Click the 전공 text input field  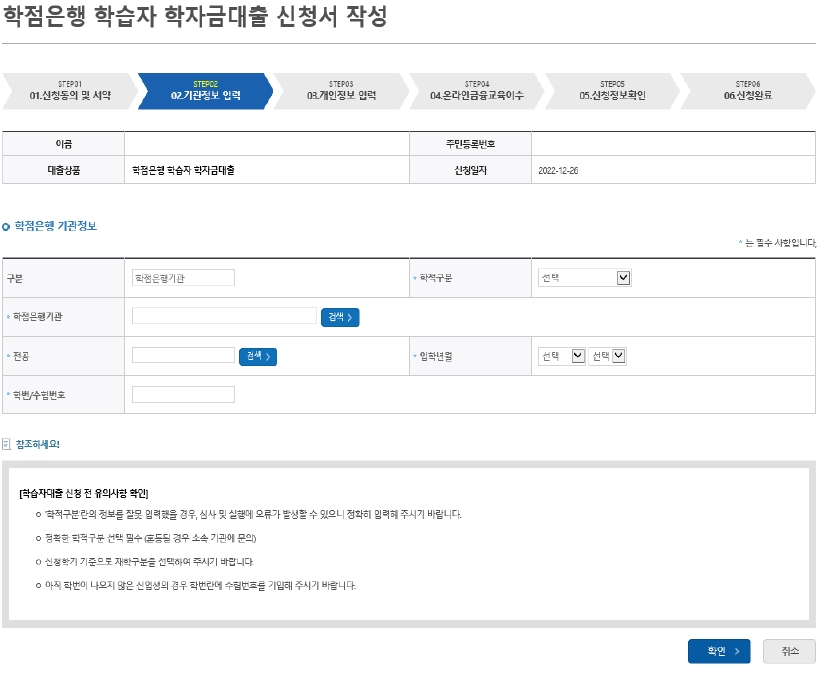coord(184,355)
